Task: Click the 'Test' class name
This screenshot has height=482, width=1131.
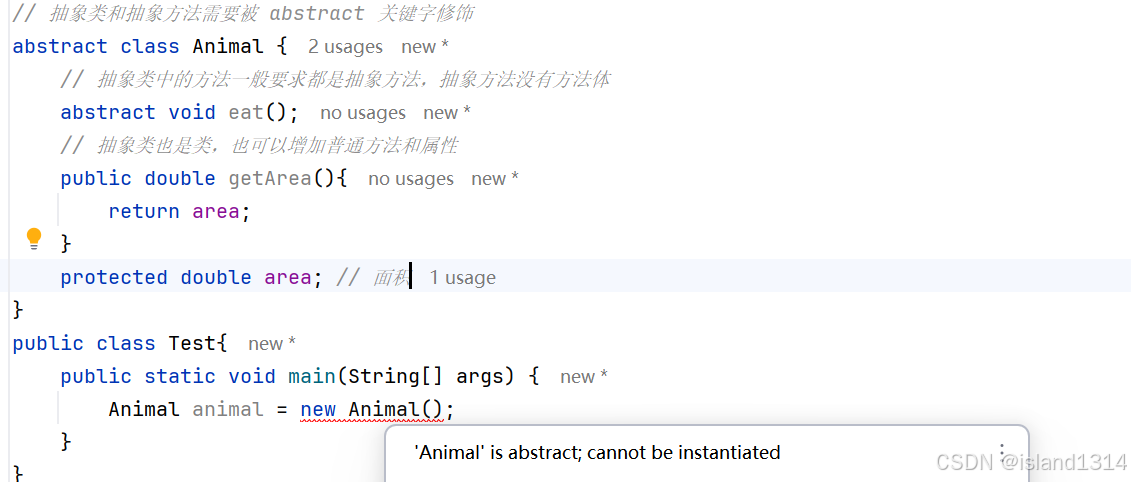Action: click(x=192, y=343)
